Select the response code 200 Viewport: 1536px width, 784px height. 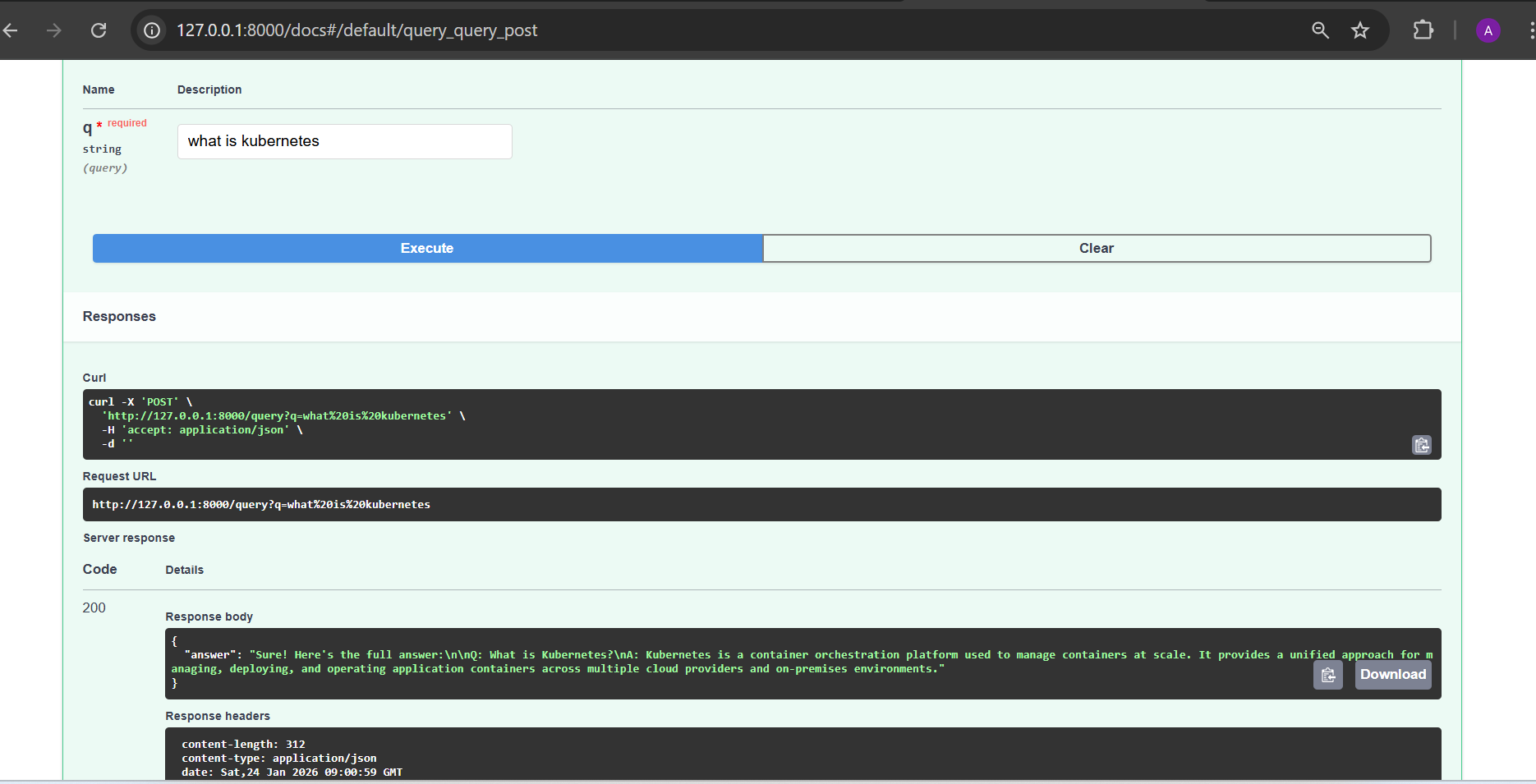[94, 607]
